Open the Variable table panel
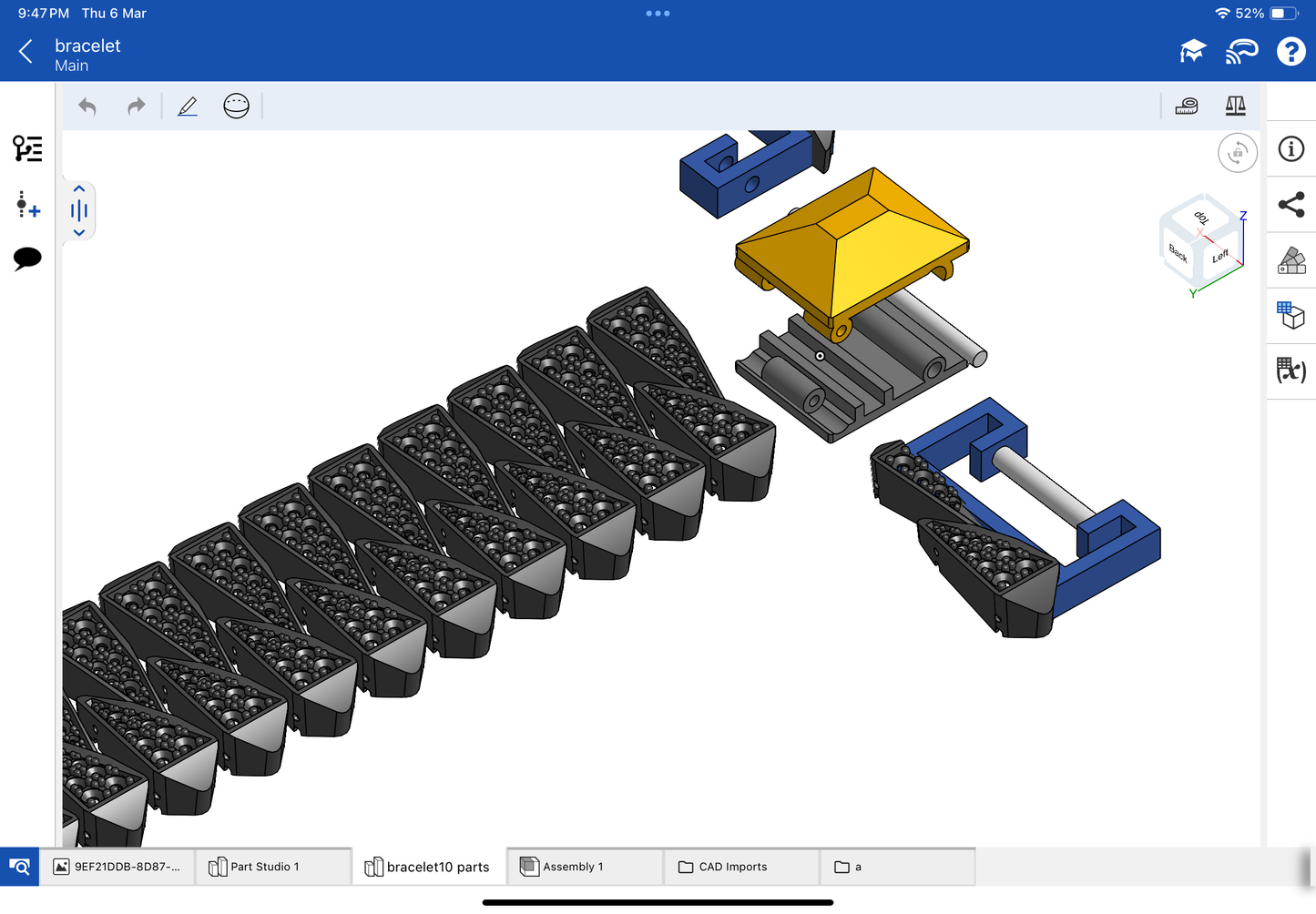 (1290, 370)
